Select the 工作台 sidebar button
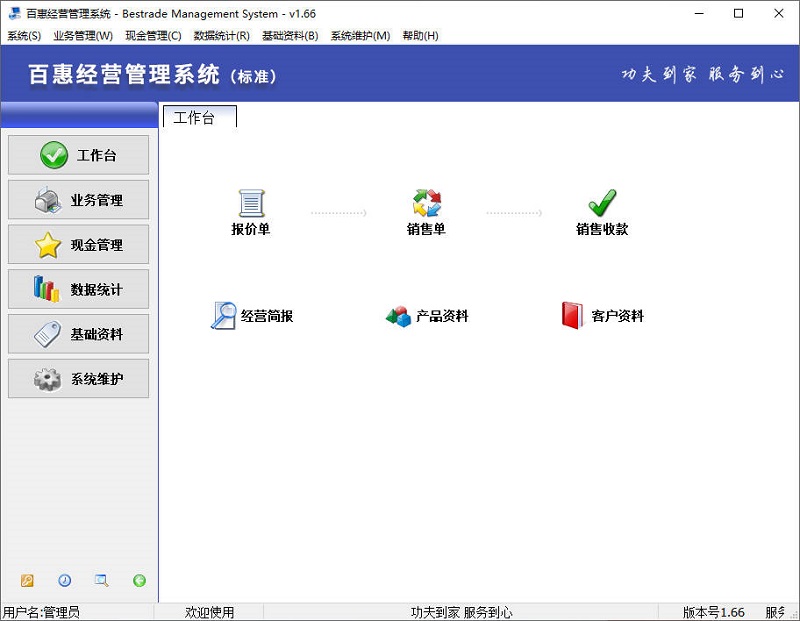This screenshot has height=621, width=800. pyautogui.click(x=78, y=155)
